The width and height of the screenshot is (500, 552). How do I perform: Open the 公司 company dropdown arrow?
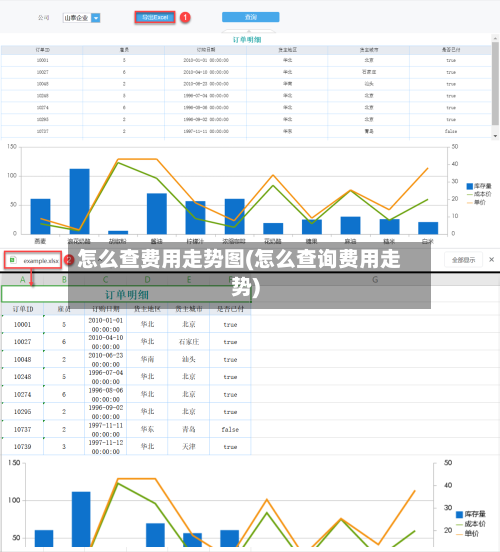coord(95,18)
